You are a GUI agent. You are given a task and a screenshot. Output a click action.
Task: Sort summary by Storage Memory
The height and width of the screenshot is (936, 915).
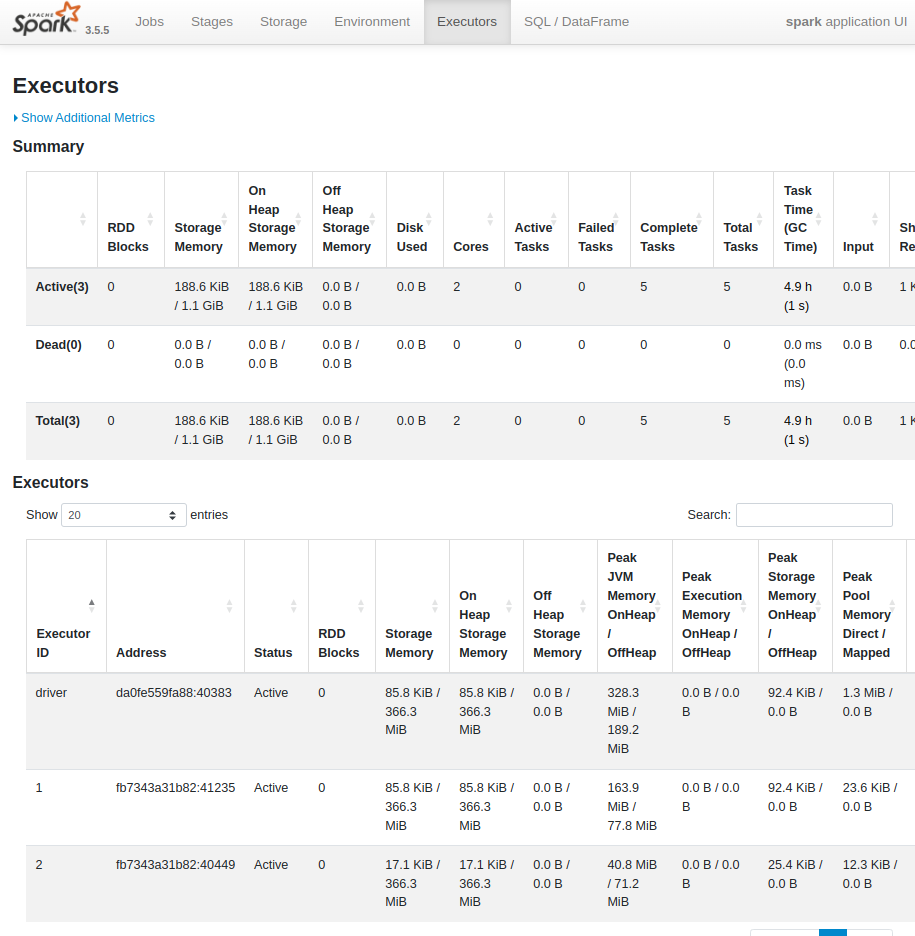pos(201,219)
